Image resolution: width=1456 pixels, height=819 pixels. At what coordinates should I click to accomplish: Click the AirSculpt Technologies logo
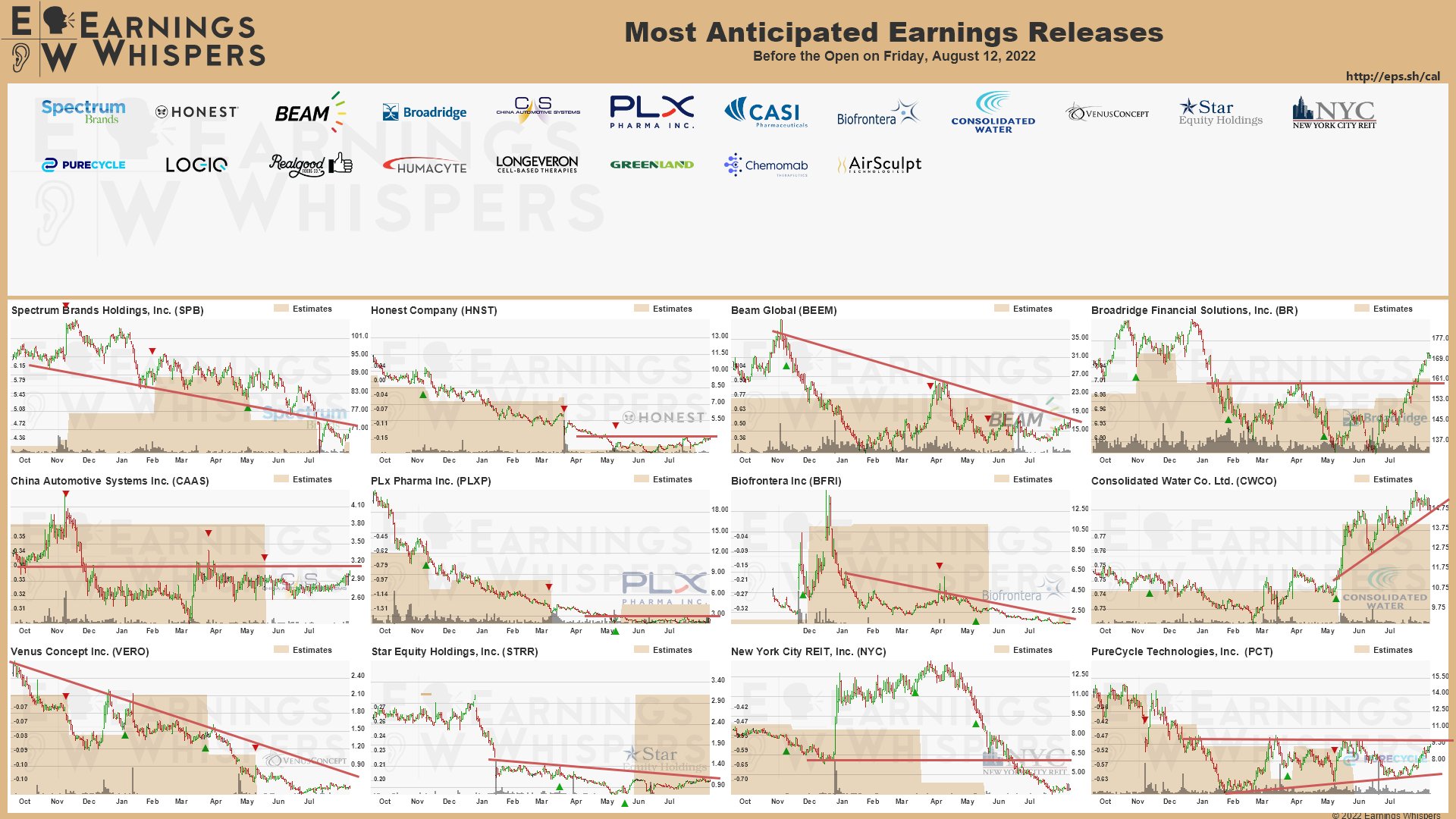coord(880,165)
